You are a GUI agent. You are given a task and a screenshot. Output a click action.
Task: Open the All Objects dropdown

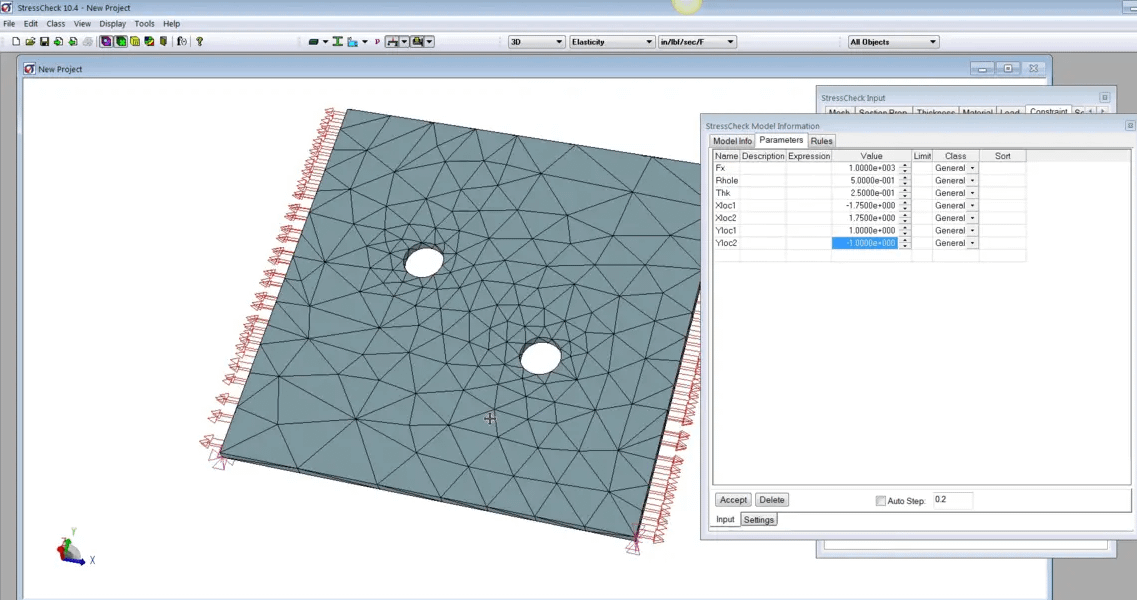click(932, 41)
